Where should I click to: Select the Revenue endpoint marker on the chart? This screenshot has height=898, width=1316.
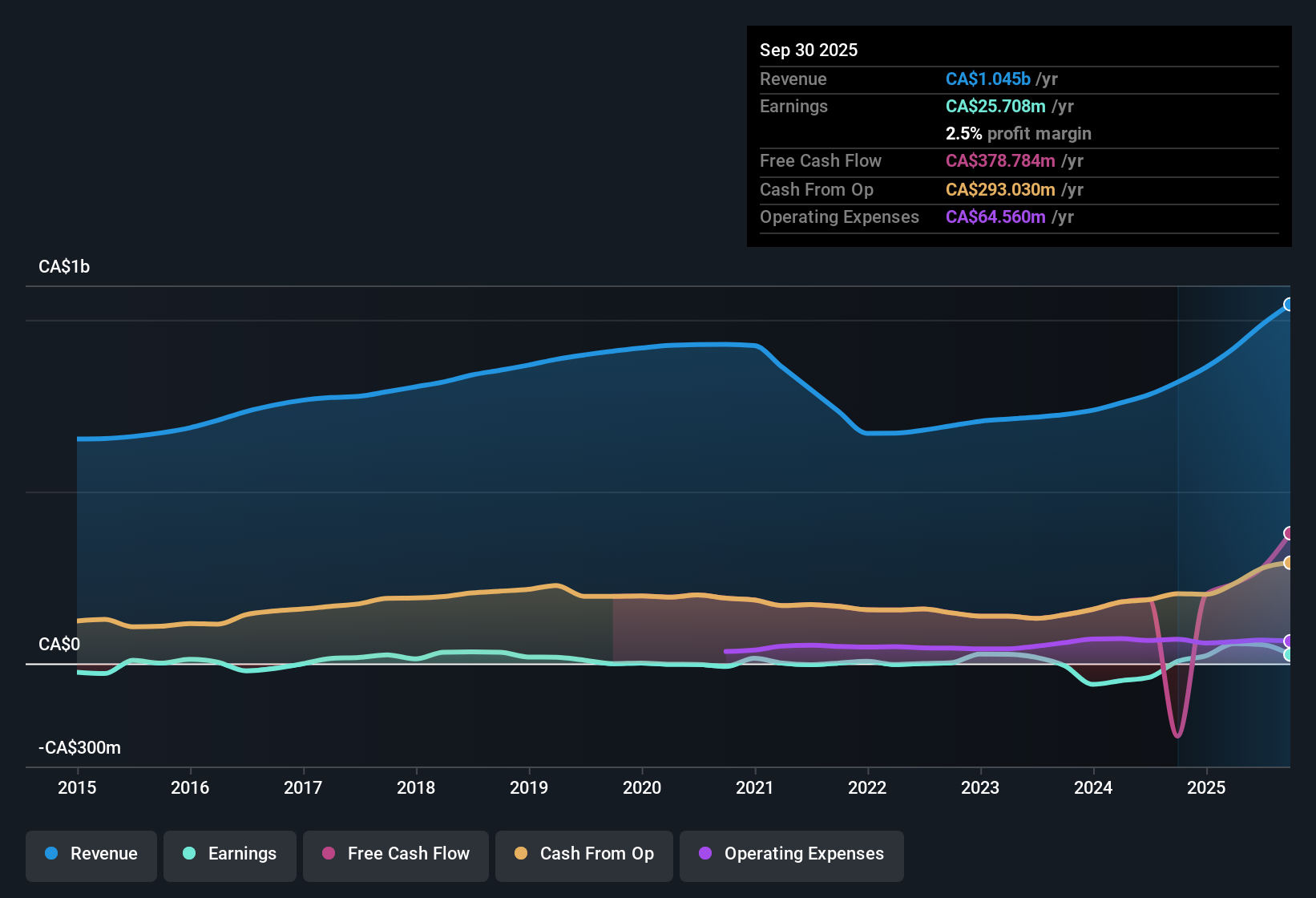[1289, 305]
